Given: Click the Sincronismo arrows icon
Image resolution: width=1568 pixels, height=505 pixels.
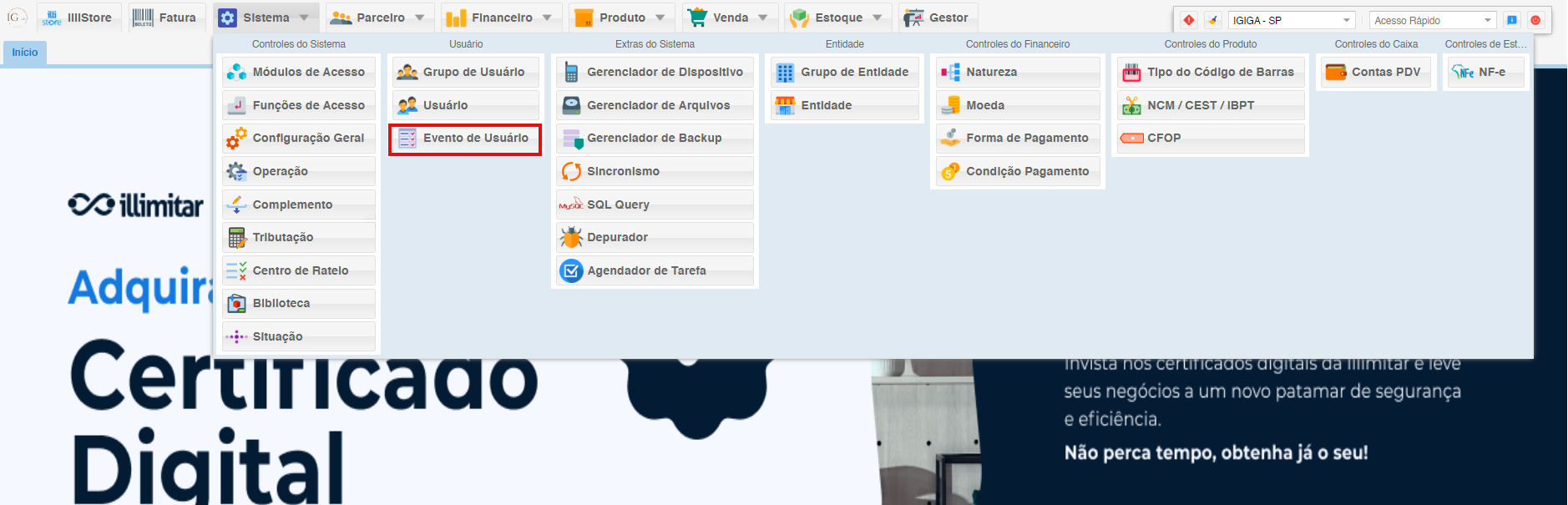Looking at the screenshot, I should click(x=571, y=171).
